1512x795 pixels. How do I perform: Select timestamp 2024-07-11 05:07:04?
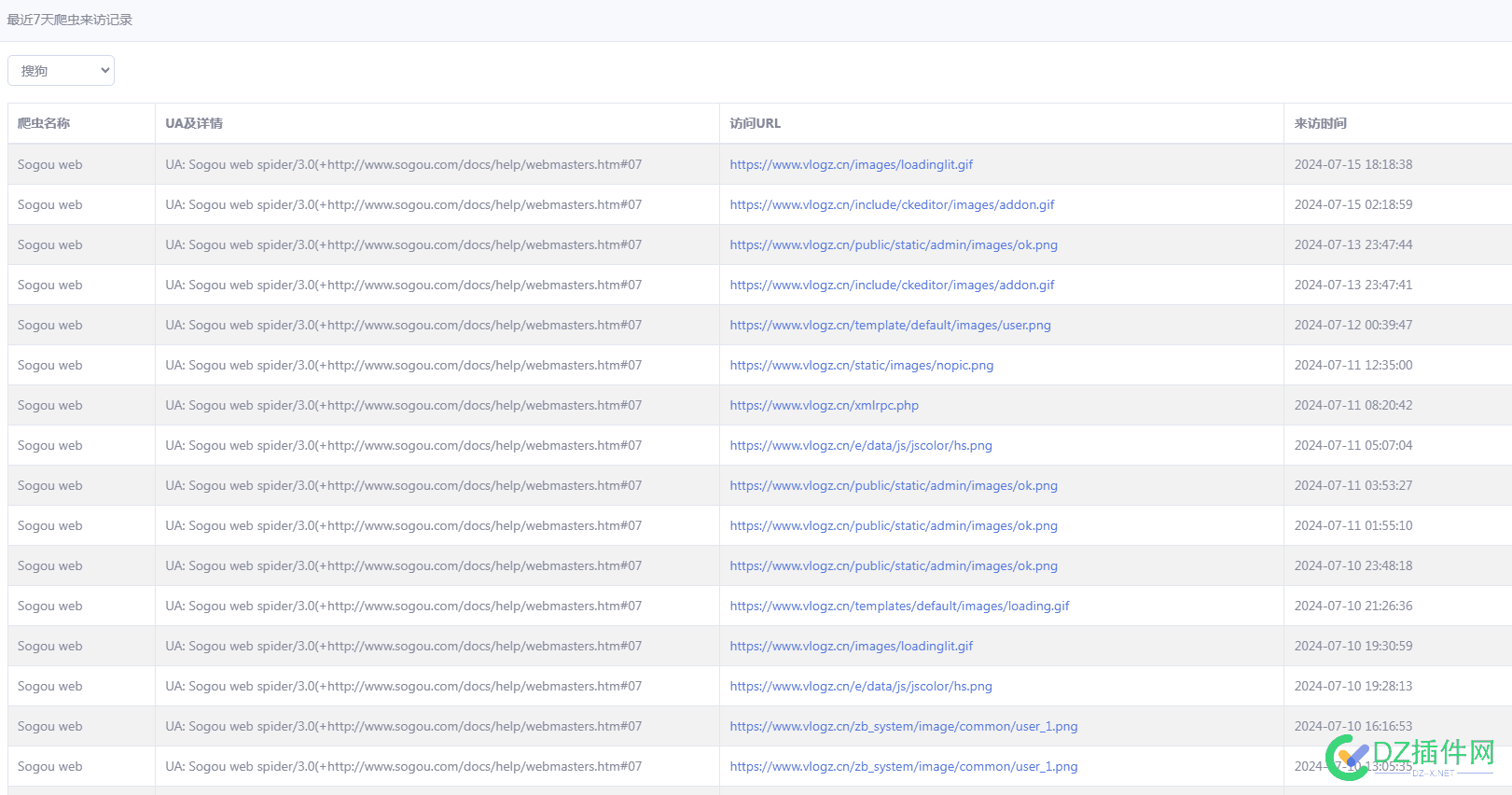tap(1353, 445)
